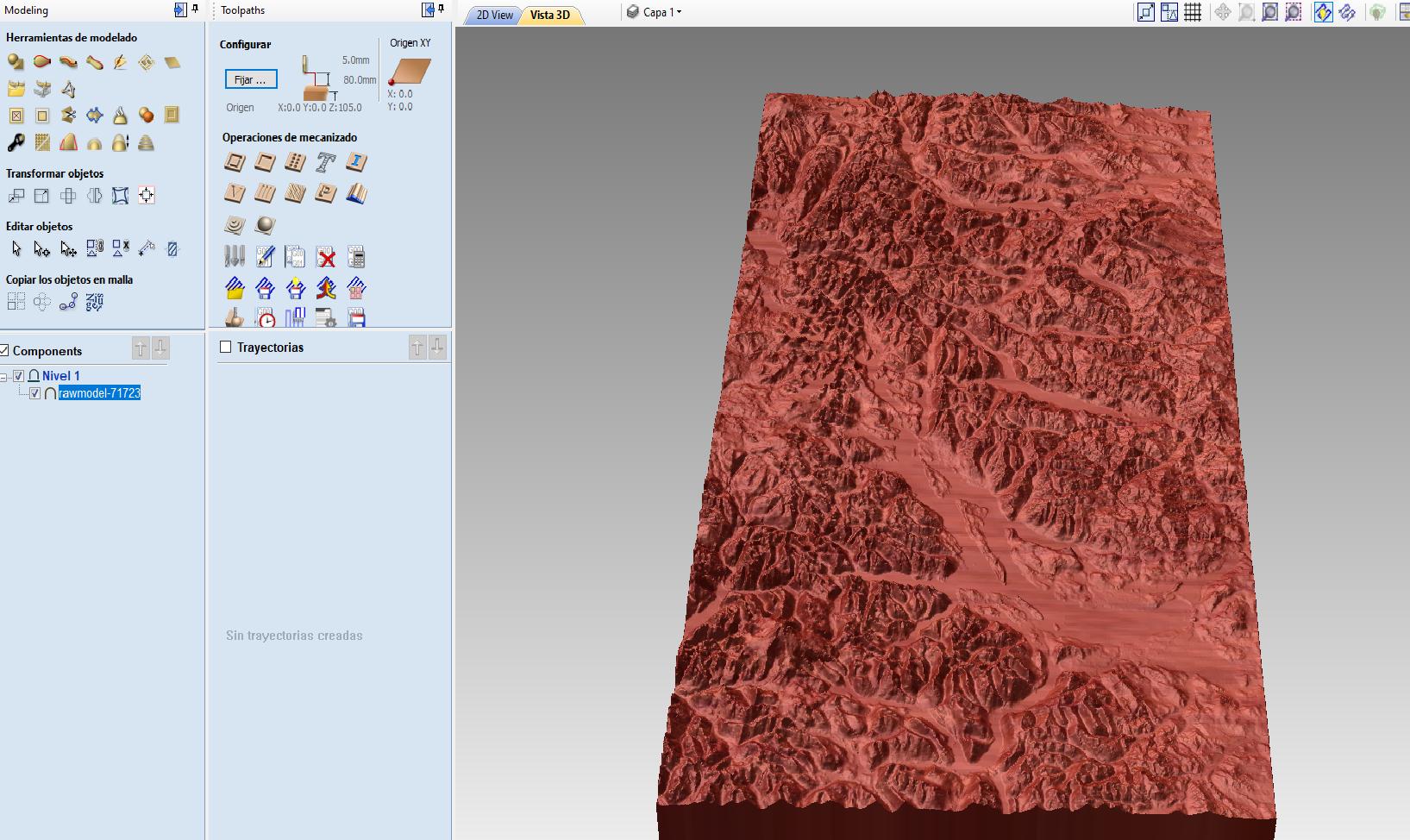
Task: Select the arrow Selection tool under Editar objetos
Action: tap(16, 249)
